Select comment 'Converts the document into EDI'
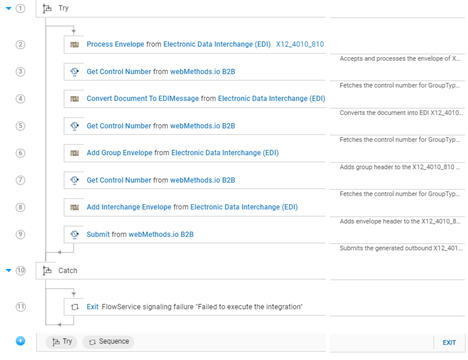The width and height of the screenshot is (468, 360). tap(401, 113)
